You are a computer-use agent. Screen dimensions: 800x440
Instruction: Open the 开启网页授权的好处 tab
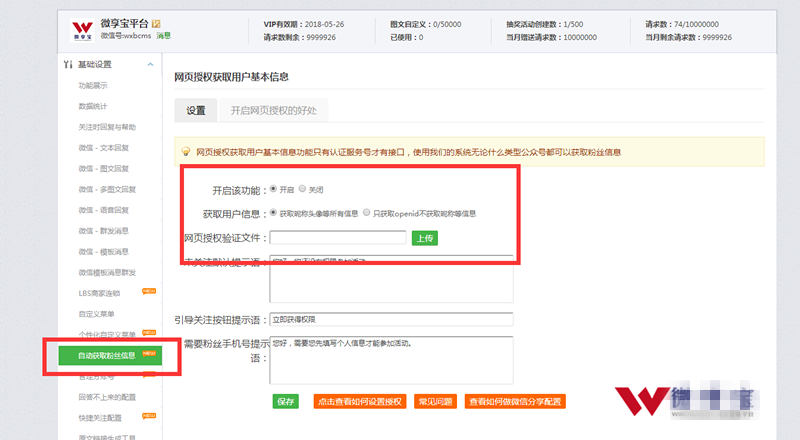pyautogui.click(x=272, y=110)
